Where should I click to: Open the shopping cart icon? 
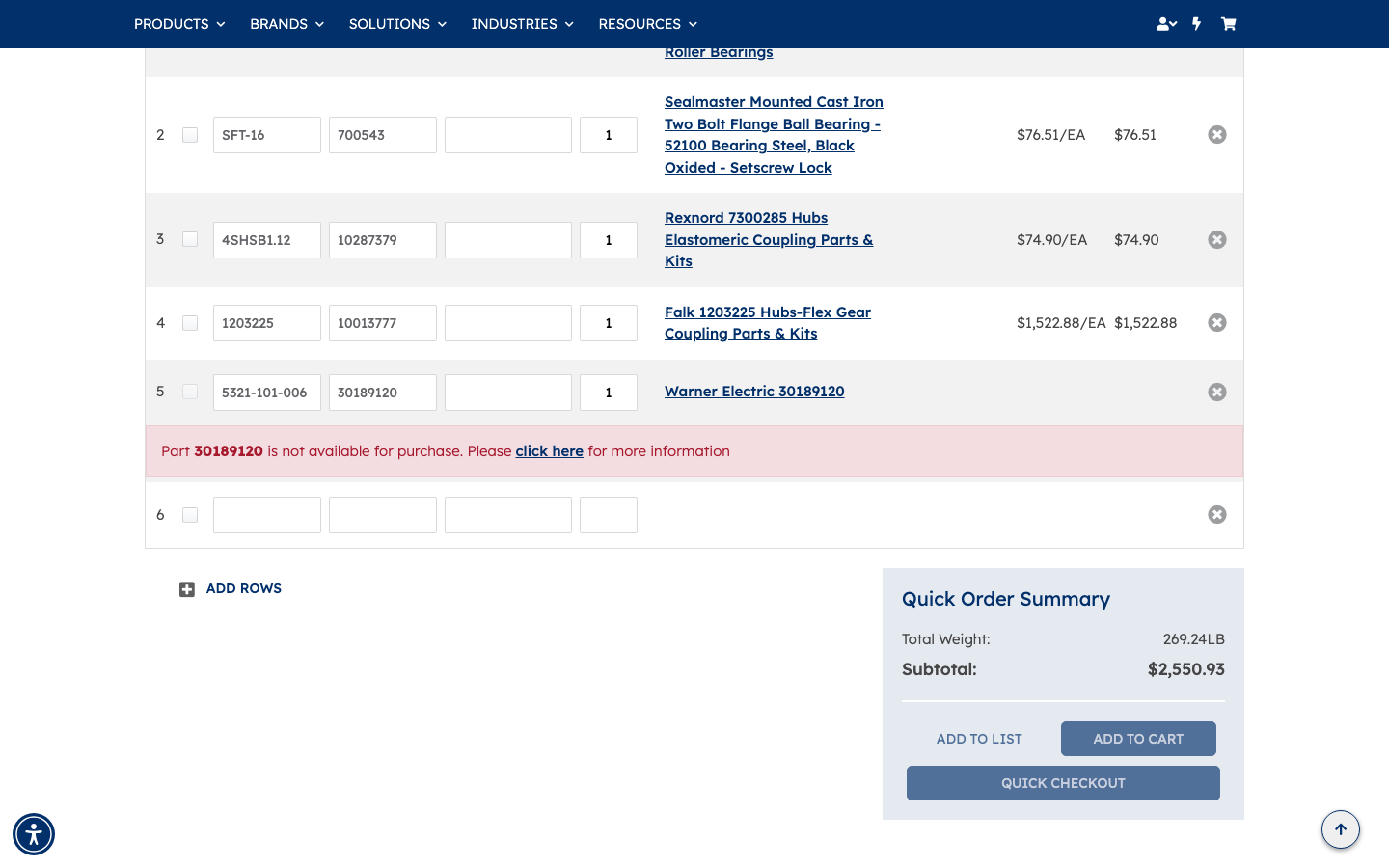[1228, 24]
